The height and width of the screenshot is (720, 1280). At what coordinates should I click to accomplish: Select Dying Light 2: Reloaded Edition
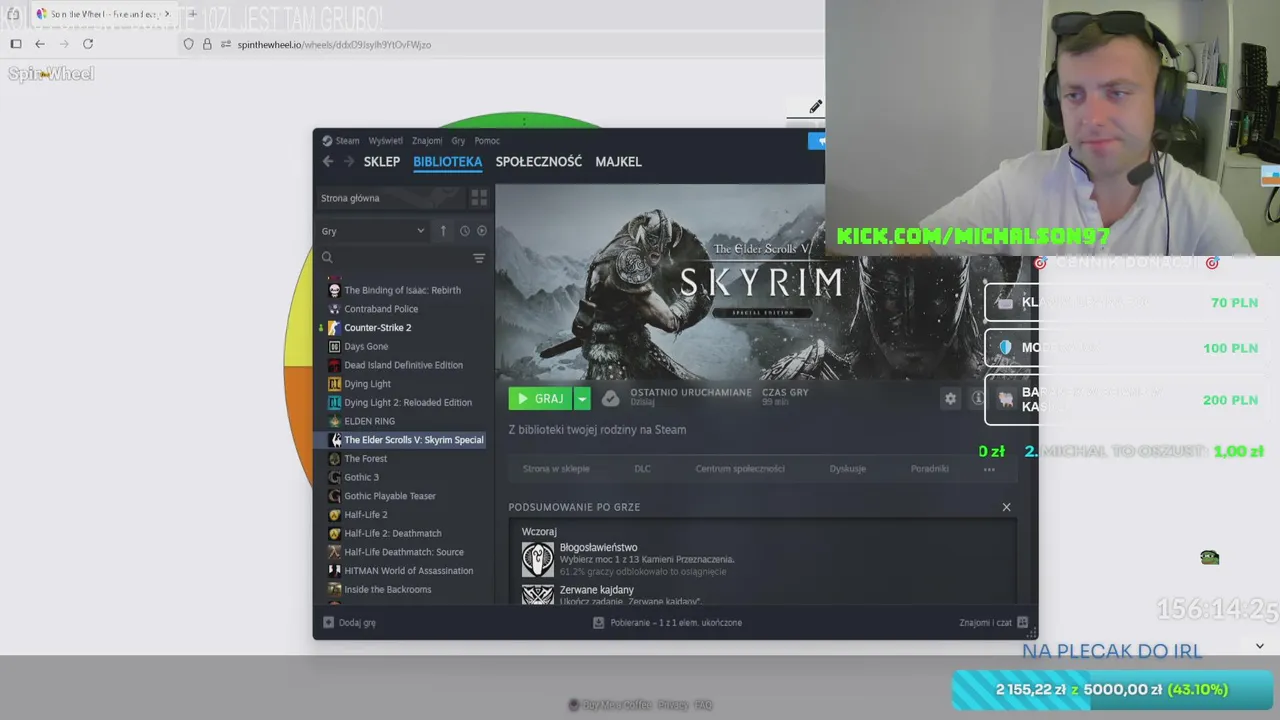coord(408,403)
